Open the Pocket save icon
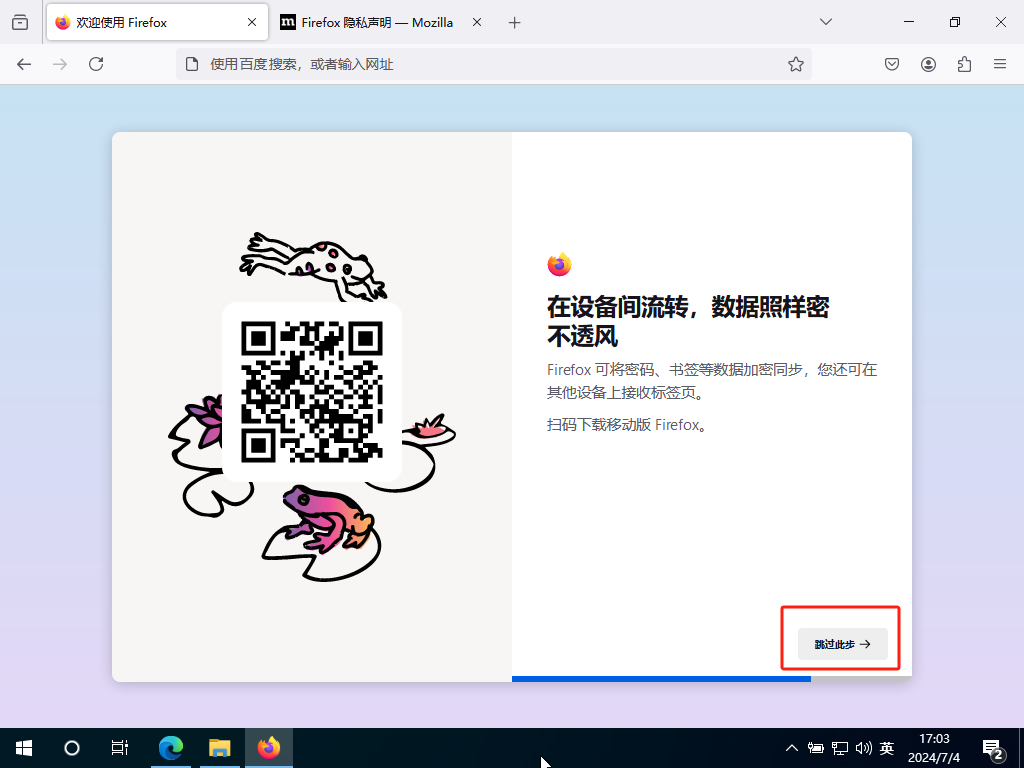The width and height of the screenshot is (1024, 768). (891, 64)
